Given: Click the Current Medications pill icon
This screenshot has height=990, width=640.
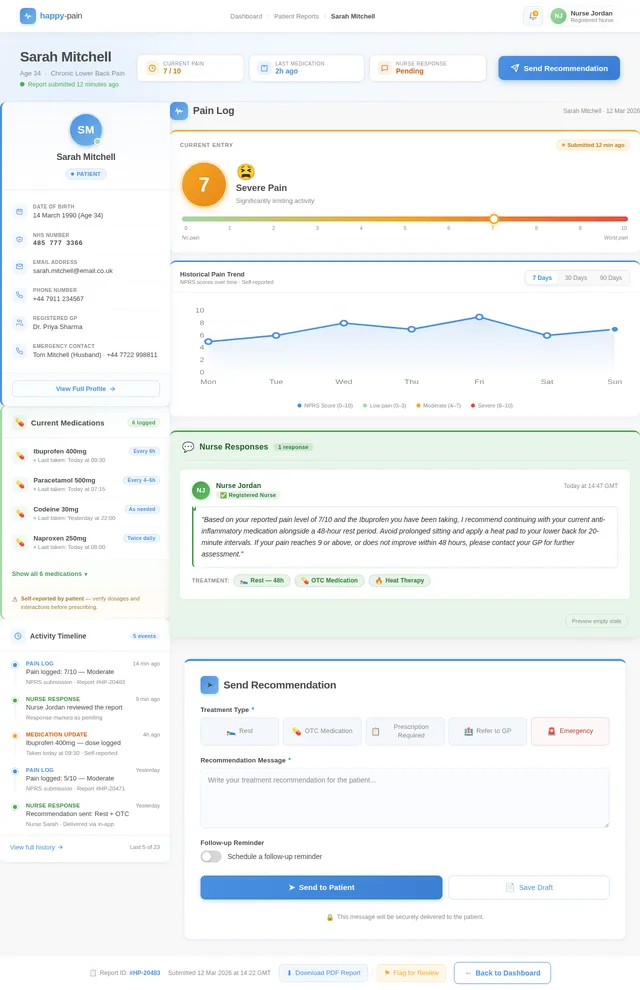Looking at the screenshot, I should click(19, 423).
